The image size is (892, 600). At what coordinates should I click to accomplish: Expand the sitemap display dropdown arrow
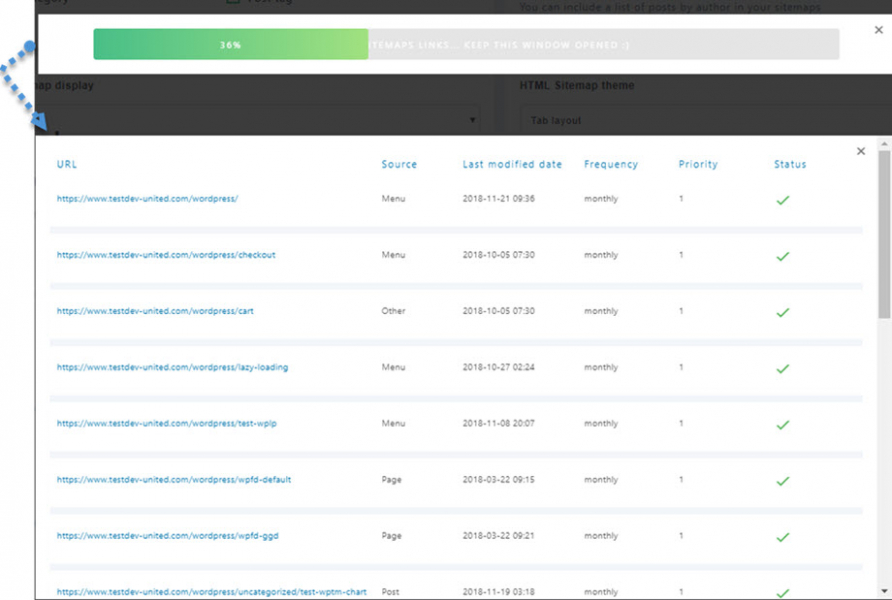tap(472, 121)
